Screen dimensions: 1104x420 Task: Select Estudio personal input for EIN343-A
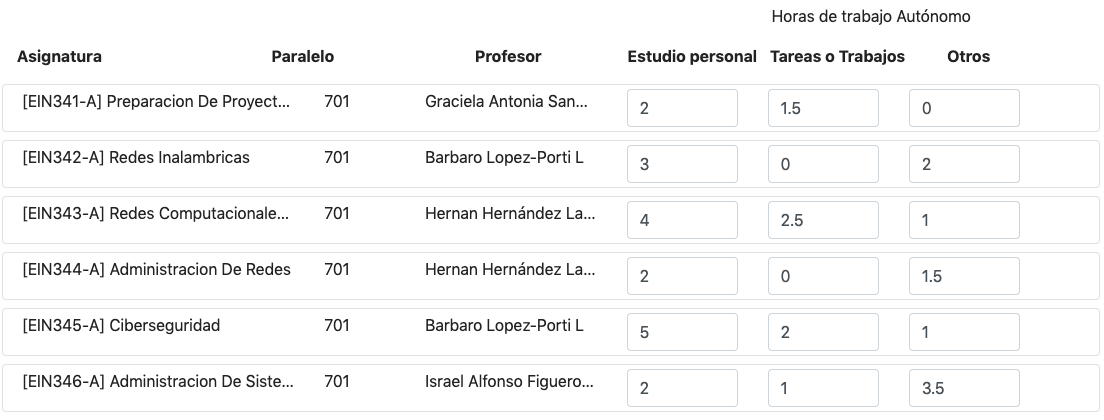click(682, 220)
